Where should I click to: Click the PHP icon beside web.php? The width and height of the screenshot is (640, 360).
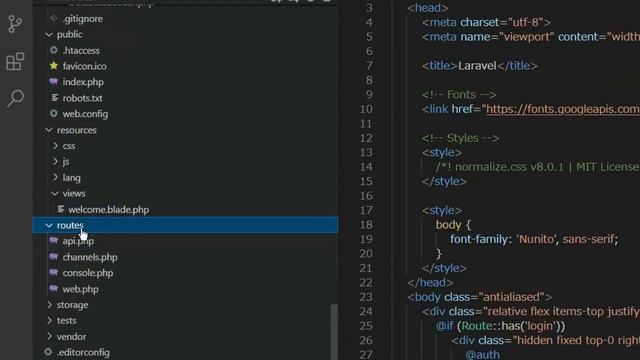(x=53, y=289)
